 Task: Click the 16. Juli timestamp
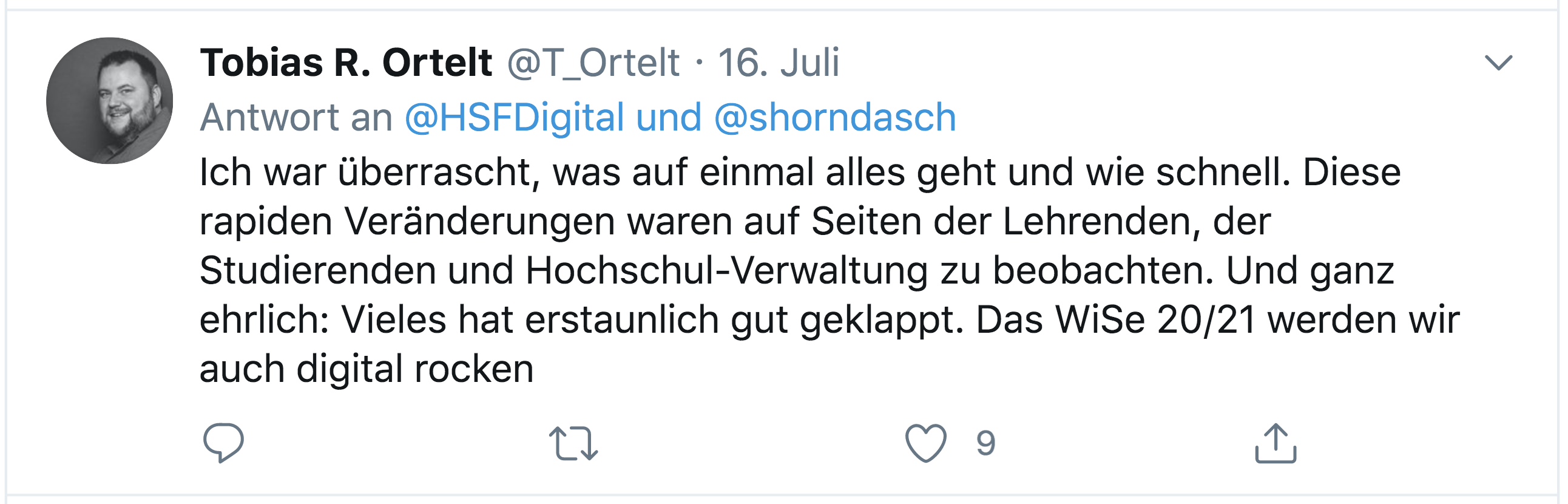click(778, 63)
